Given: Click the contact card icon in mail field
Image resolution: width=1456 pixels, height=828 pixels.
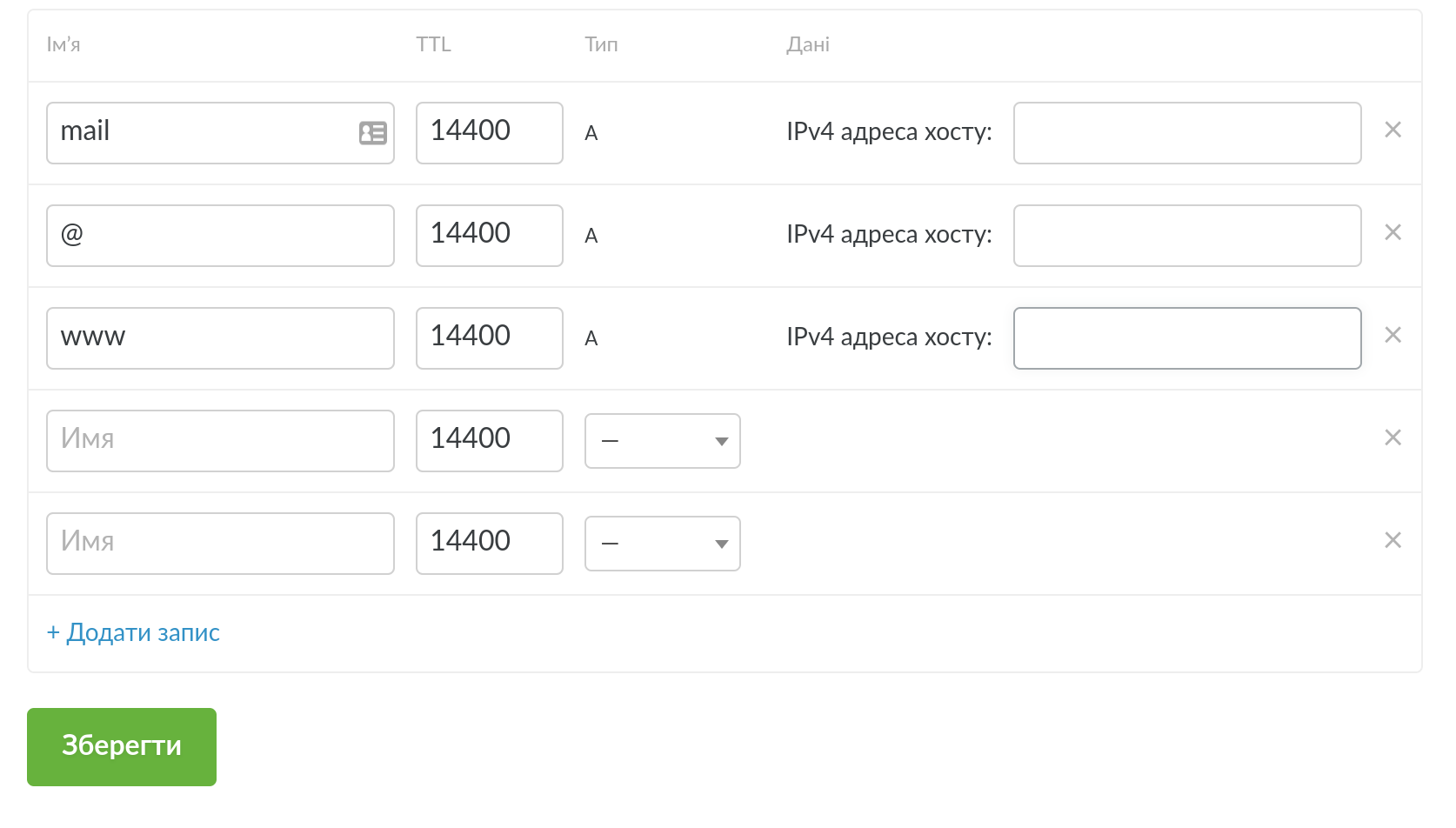Looking at the screenshot, I should tap(373, 133).
